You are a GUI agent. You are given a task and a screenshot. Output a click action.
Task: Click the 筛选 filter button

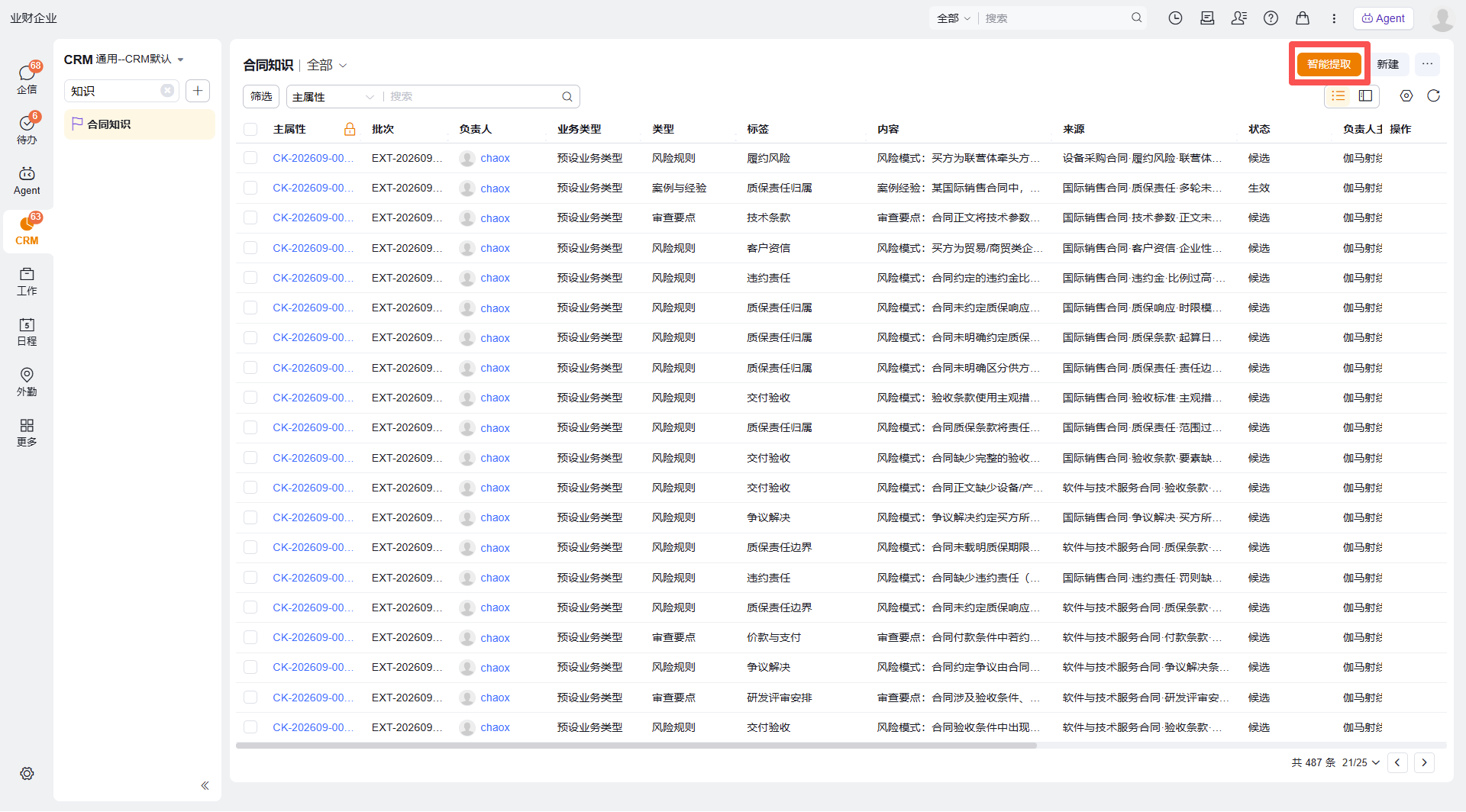pos(261,96)
